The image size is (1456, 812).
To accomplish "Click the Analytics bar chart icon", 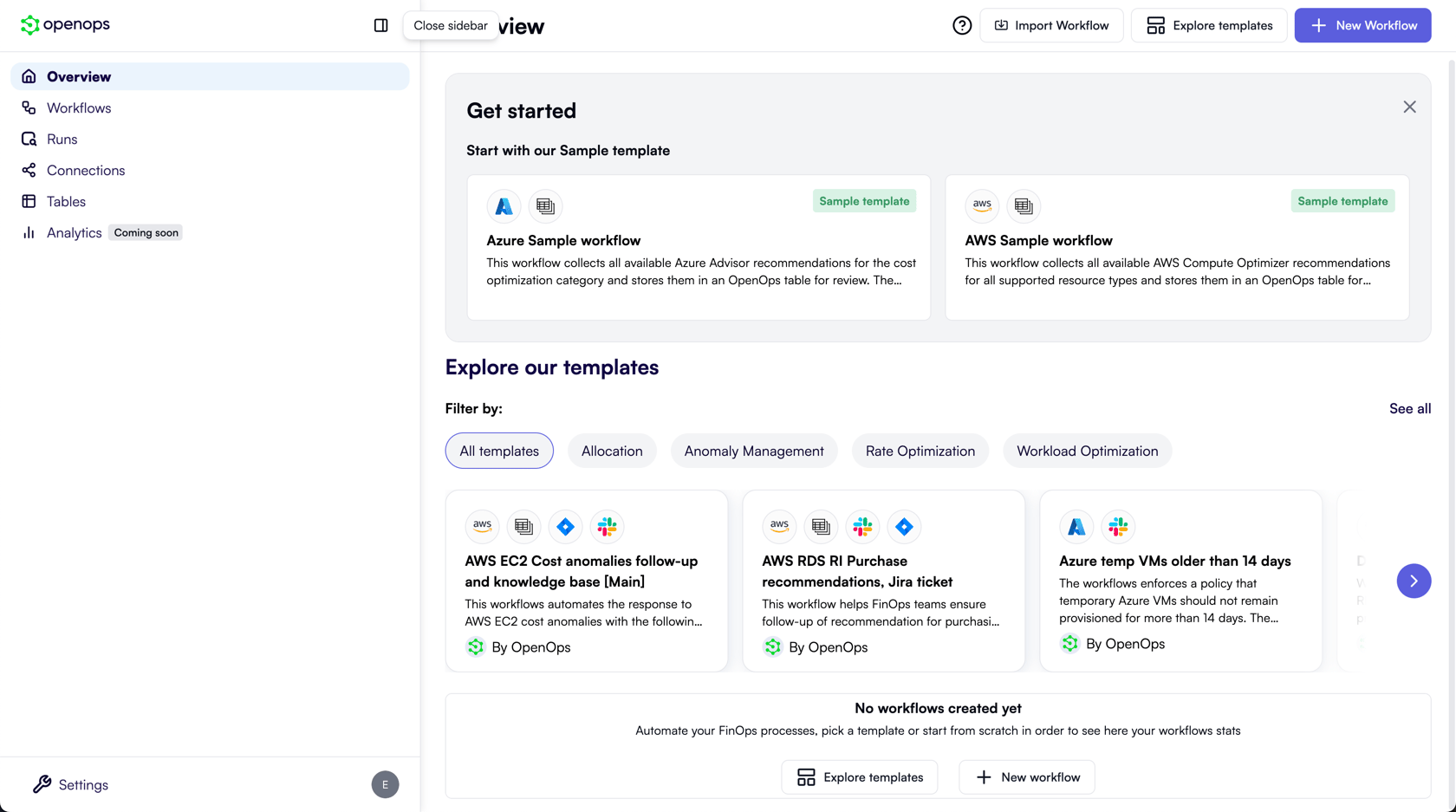I will click(29, 232).
